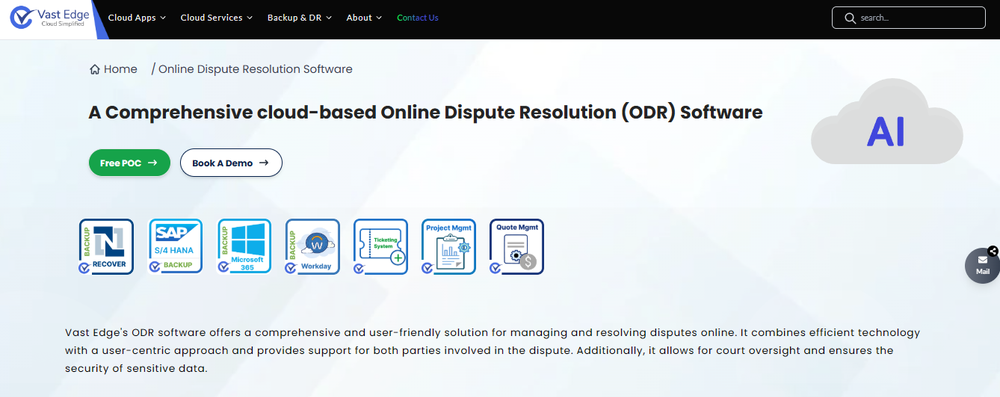Expand the Cloud Services dropdown menu
The image size is (1000, 397).
tap(216, 18)
